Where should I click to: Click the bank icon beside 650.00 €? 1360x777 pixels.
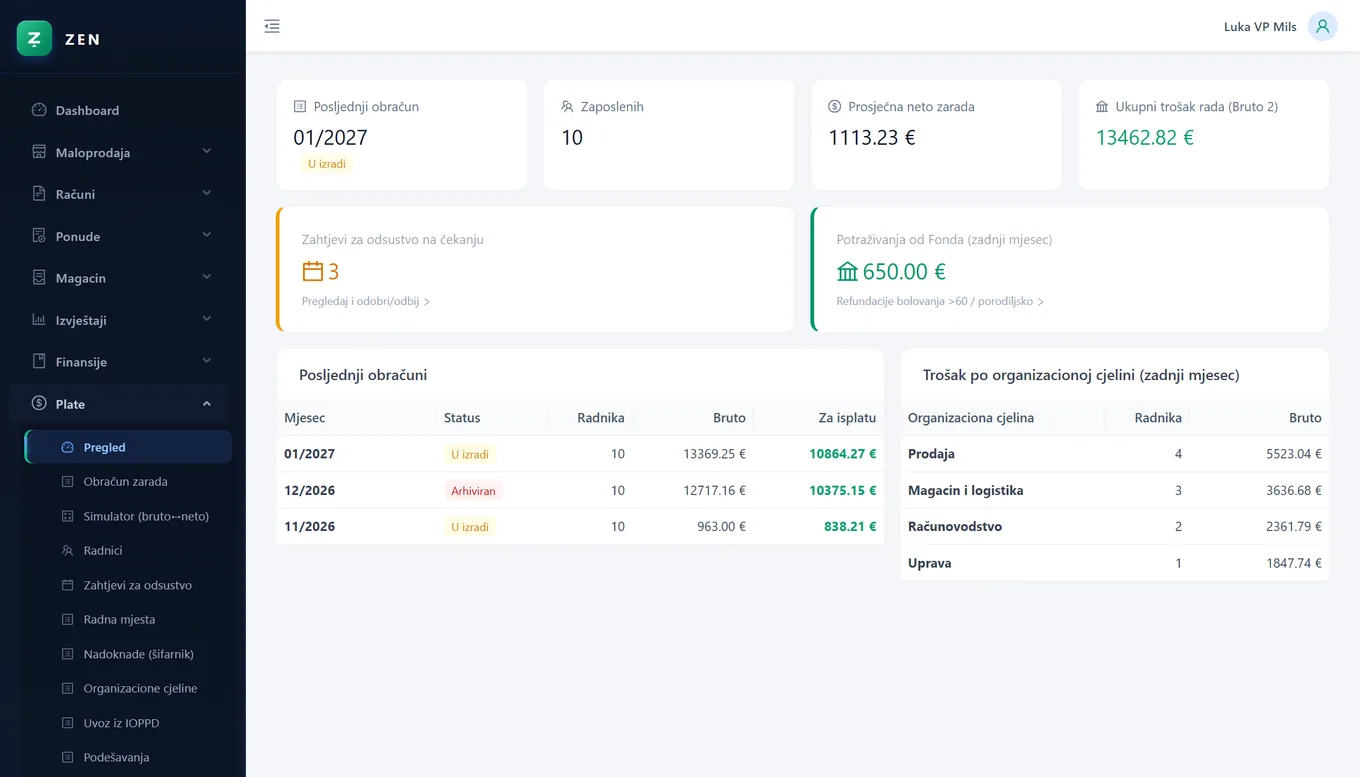(848, 271)
